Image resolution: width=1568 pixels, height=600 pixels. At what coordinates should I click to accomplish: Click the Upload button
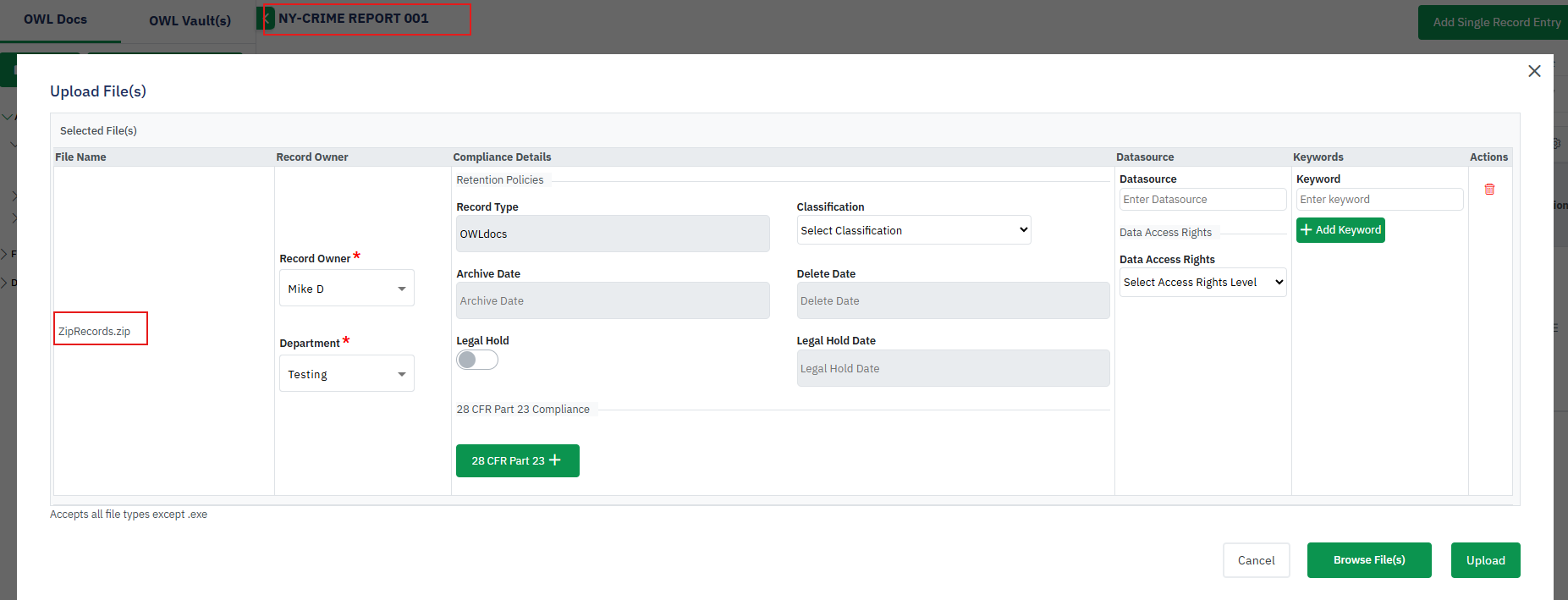coord(1485,560)
